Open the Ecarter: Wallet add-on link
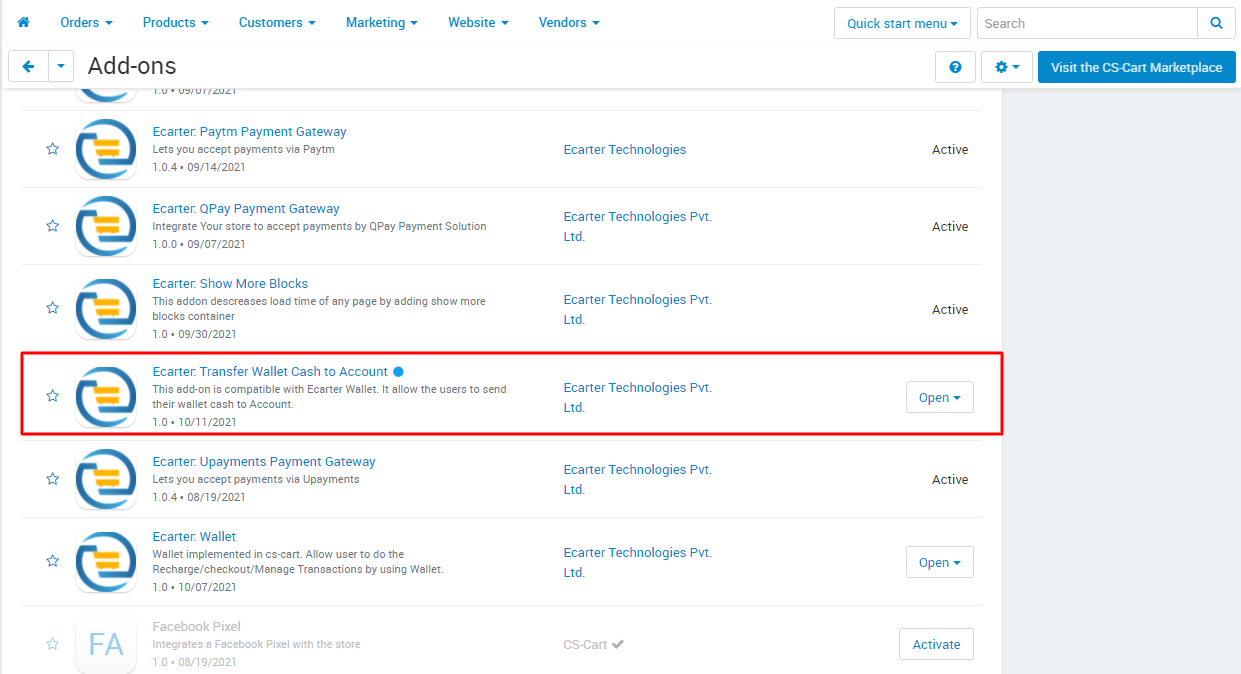This screenshot has width=1241, height=674. pyautogui.click(x=194, y=537)
